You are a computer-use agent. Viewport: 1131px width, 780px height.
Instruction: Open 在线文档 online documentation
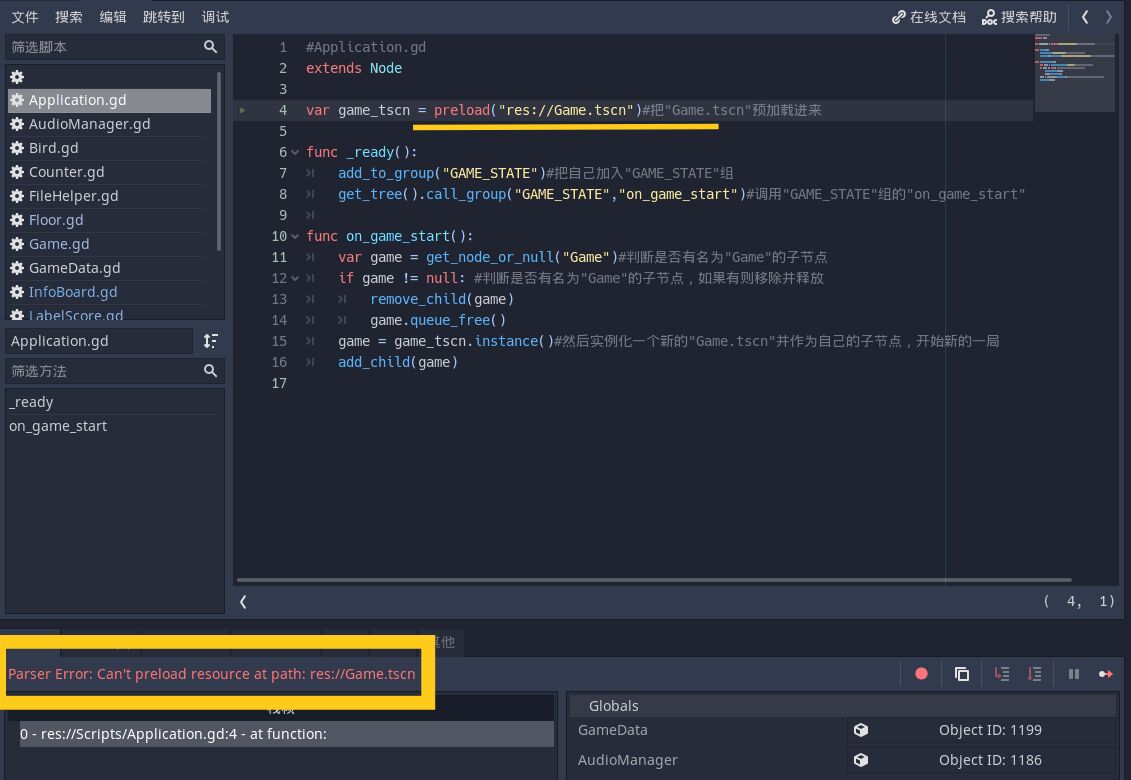[x=929, y=17]
